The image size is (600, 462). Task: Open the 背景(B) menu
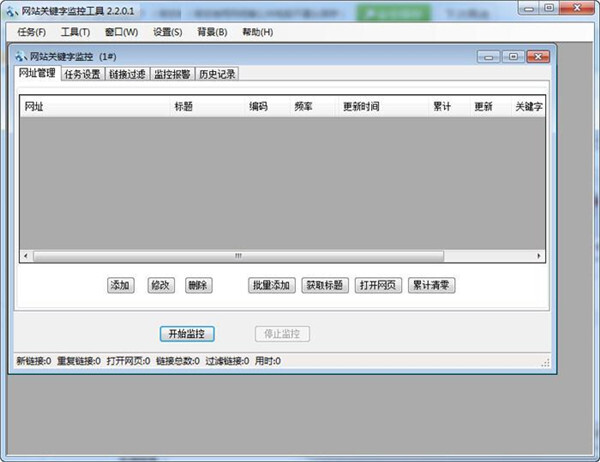coord(212,32)
